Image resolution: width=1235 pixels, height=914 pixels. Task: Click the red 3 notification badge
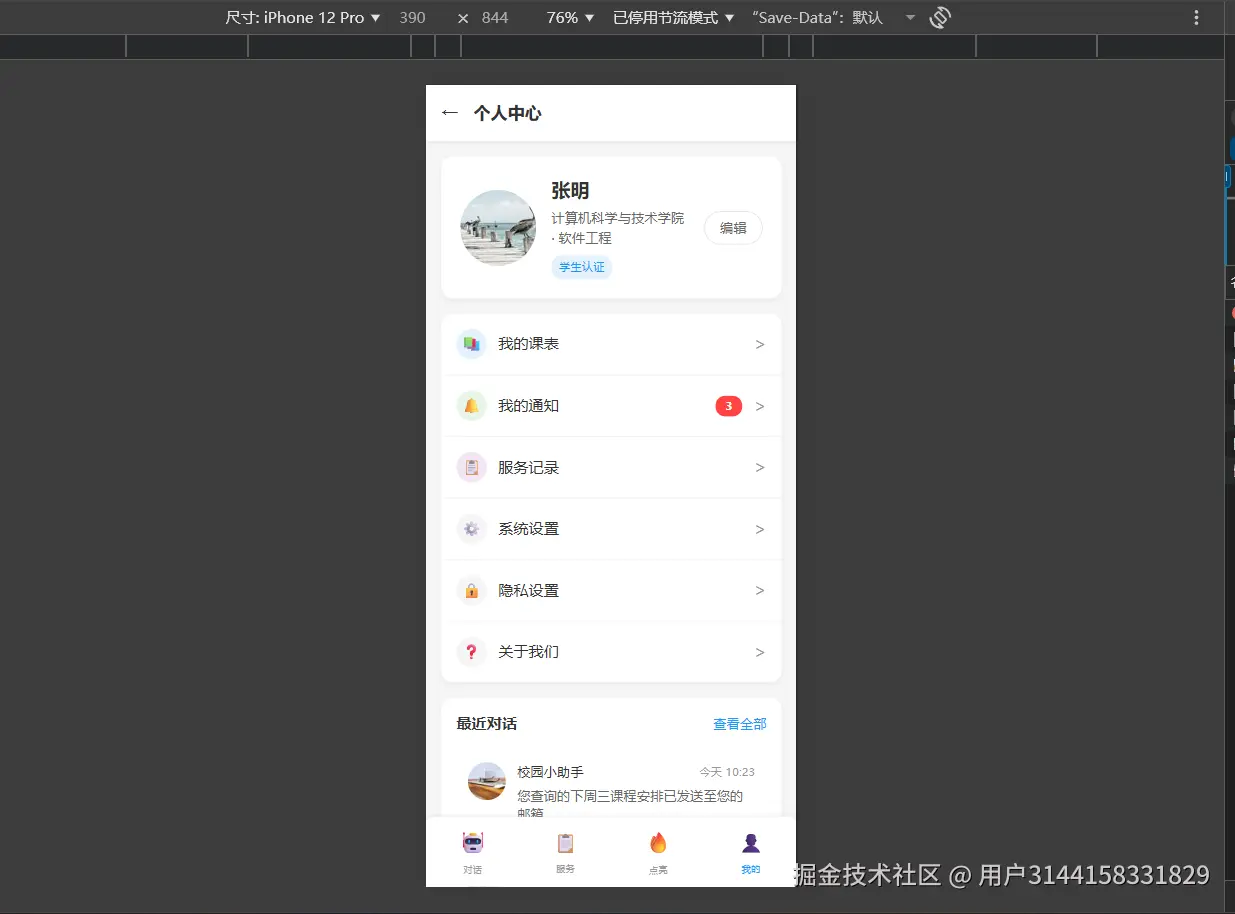[728, 406]
